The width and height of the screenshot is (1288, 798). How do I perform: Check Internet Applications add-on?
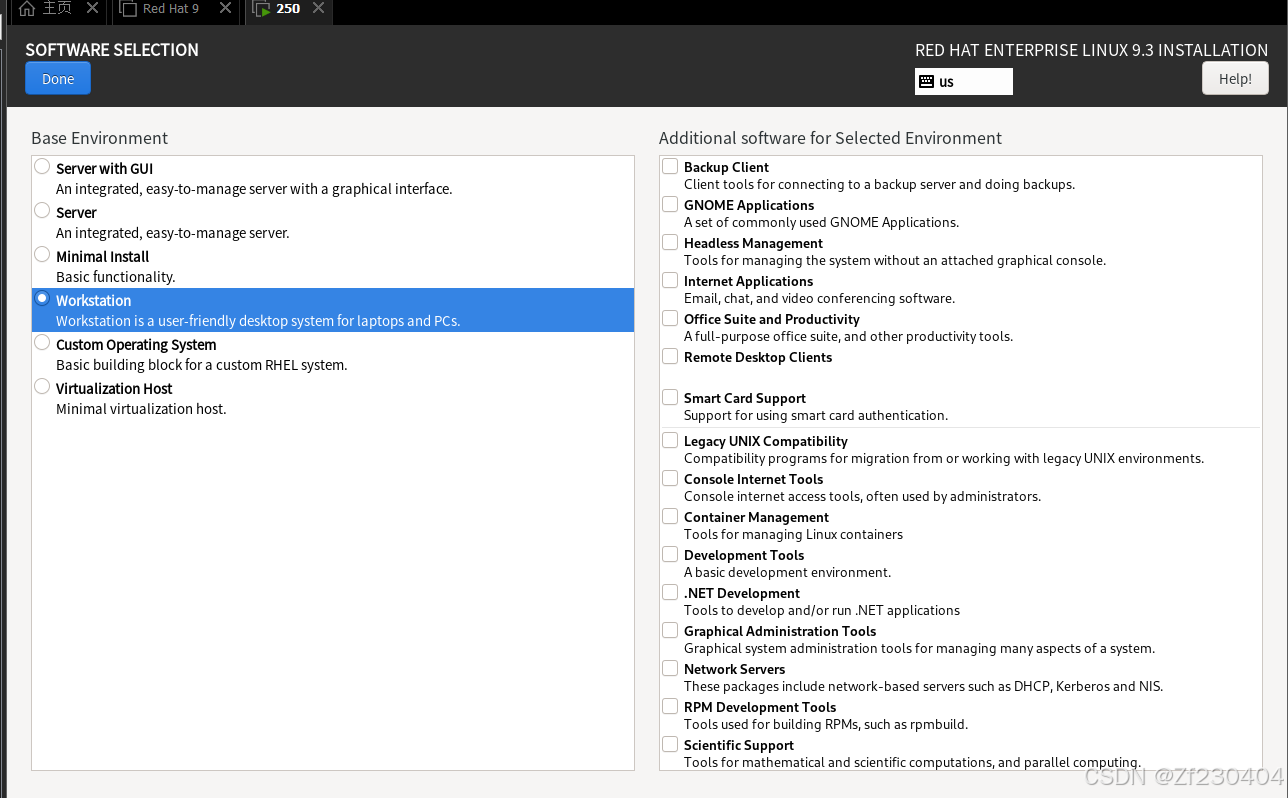tap(670, 280)
